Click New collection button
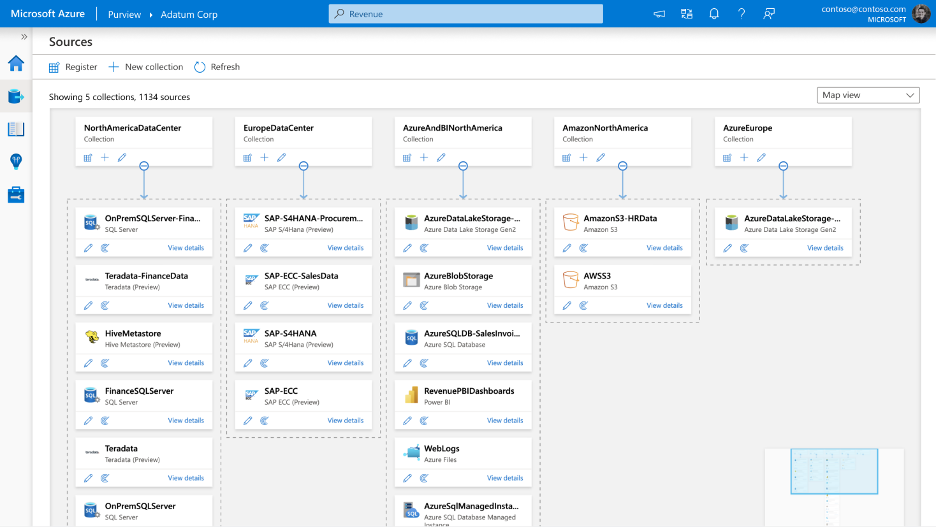Viewport: 936px width, 528px height. pos(146,67)
